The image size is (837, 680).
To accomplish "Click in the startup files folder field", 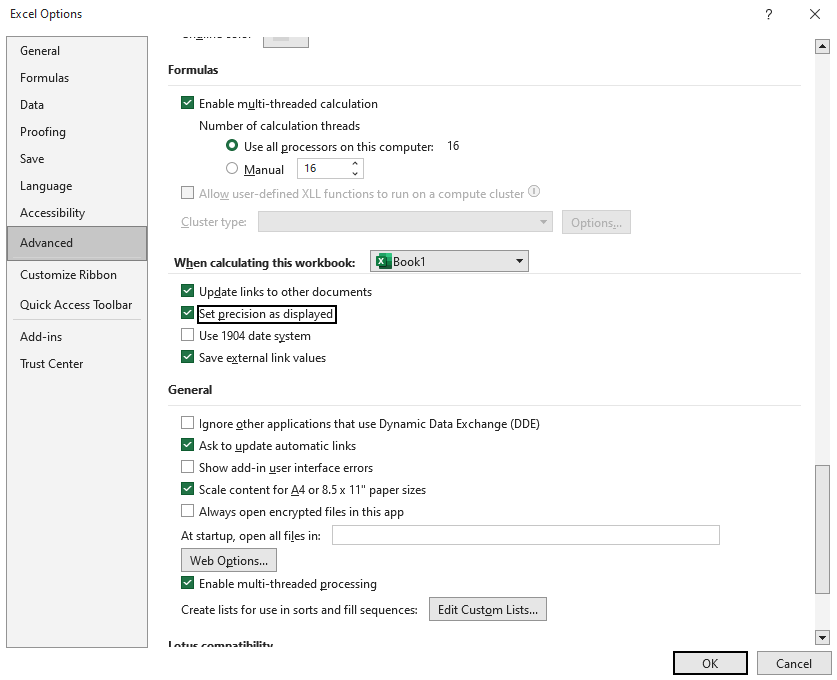I will pyautogui.click(x=525, y=536).
